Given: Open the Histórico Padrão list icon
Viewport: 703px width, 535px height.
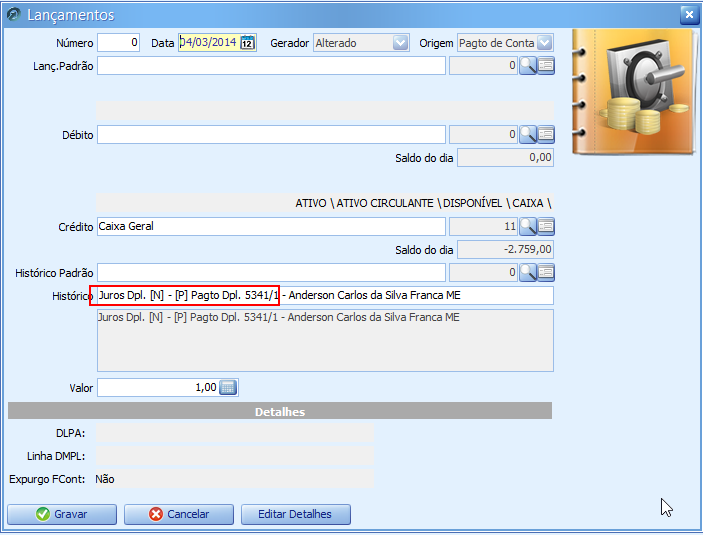Looking at the screenshot, I should click(546, 272).
